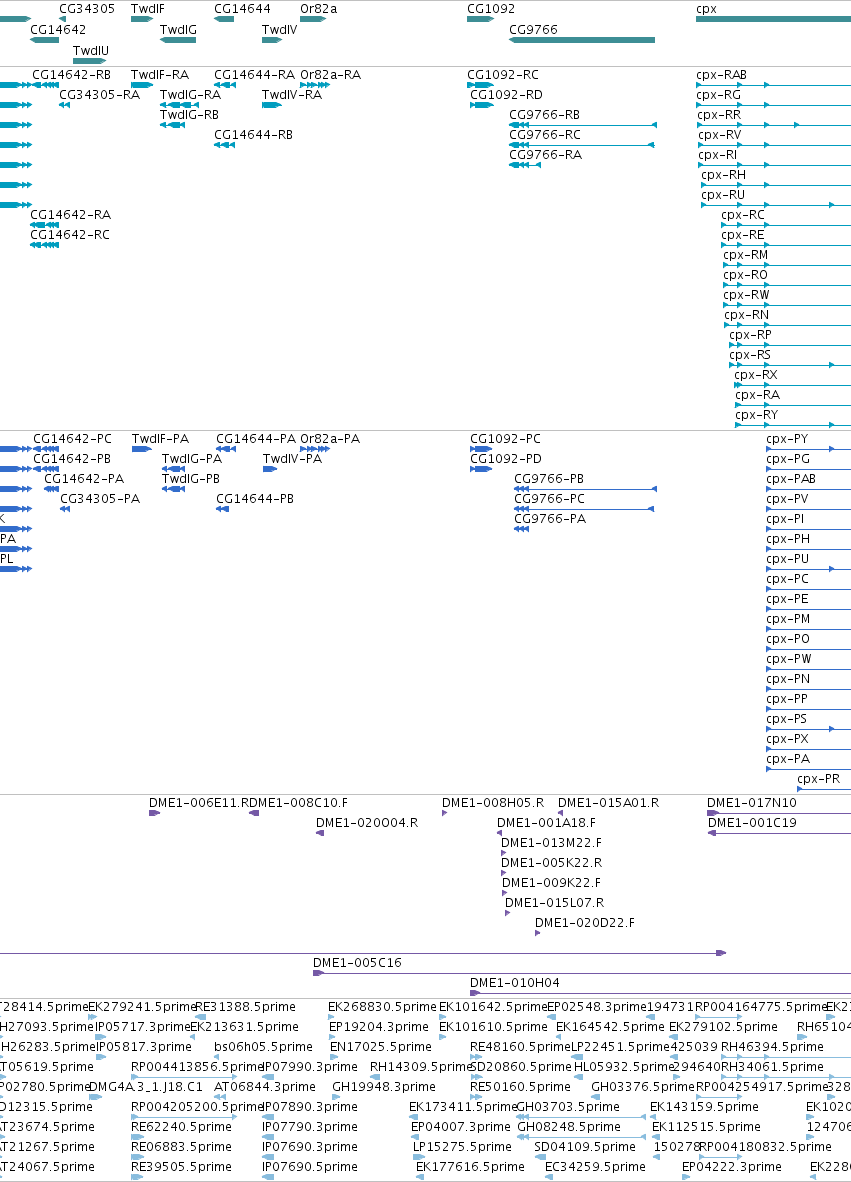Select the TwdlU gene label
The width and height of the screenshot is (851, 1182).
click(x=90, y=51)
